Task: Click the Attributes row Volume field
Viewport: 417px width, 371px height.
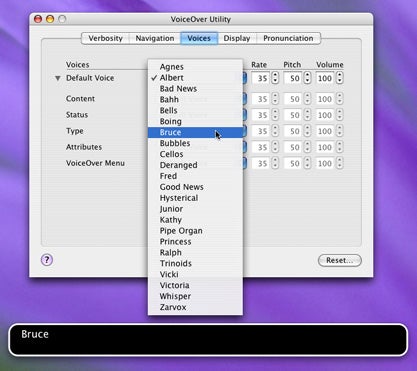Action: 325,147
